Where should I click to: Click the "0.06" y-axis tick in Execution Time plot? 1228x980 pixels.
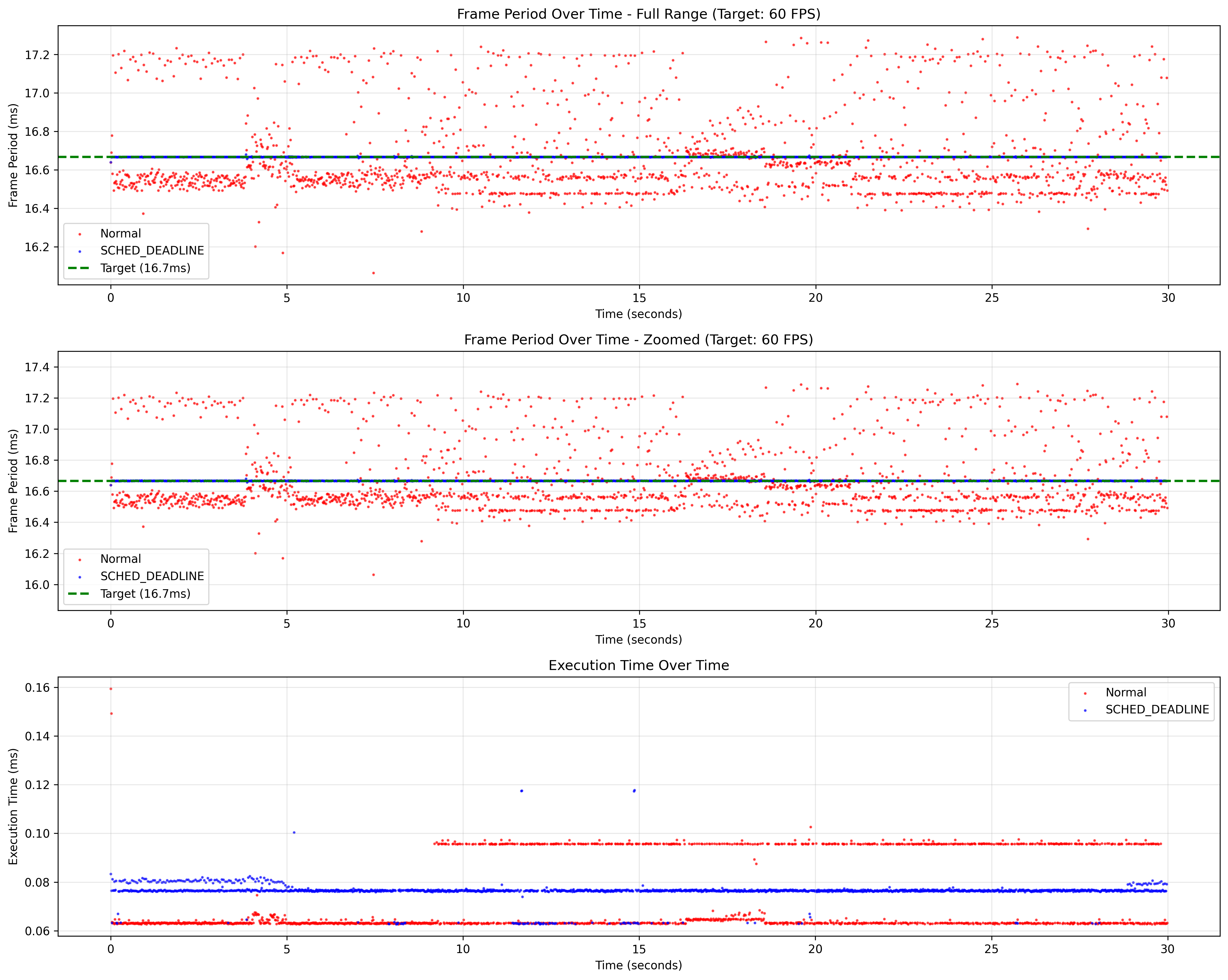click(x=37, y=931)
